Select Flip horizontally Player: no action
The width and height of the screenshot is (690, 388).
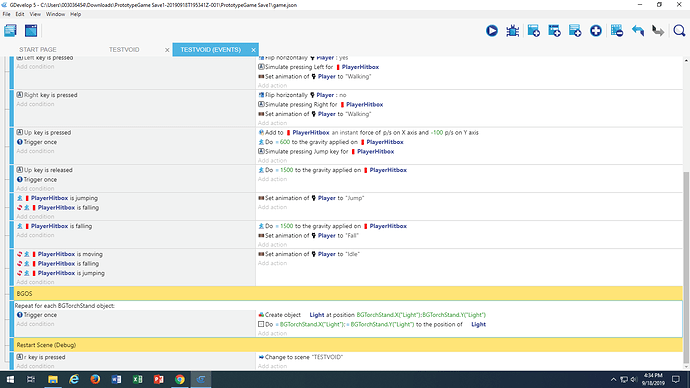click(x=302, y=95)
